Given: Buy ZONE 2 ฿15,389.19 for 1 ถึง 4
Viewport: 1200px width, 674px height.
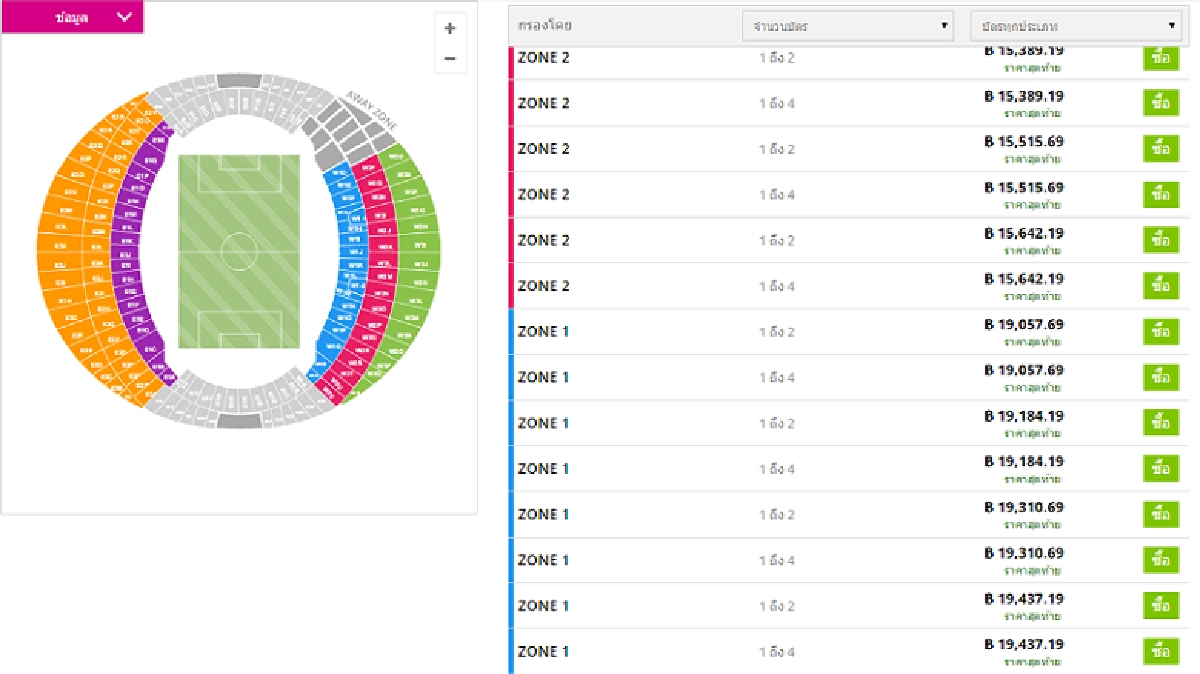Looking at the screenshot, I should pyautogui.click(x=1160, y=103).
